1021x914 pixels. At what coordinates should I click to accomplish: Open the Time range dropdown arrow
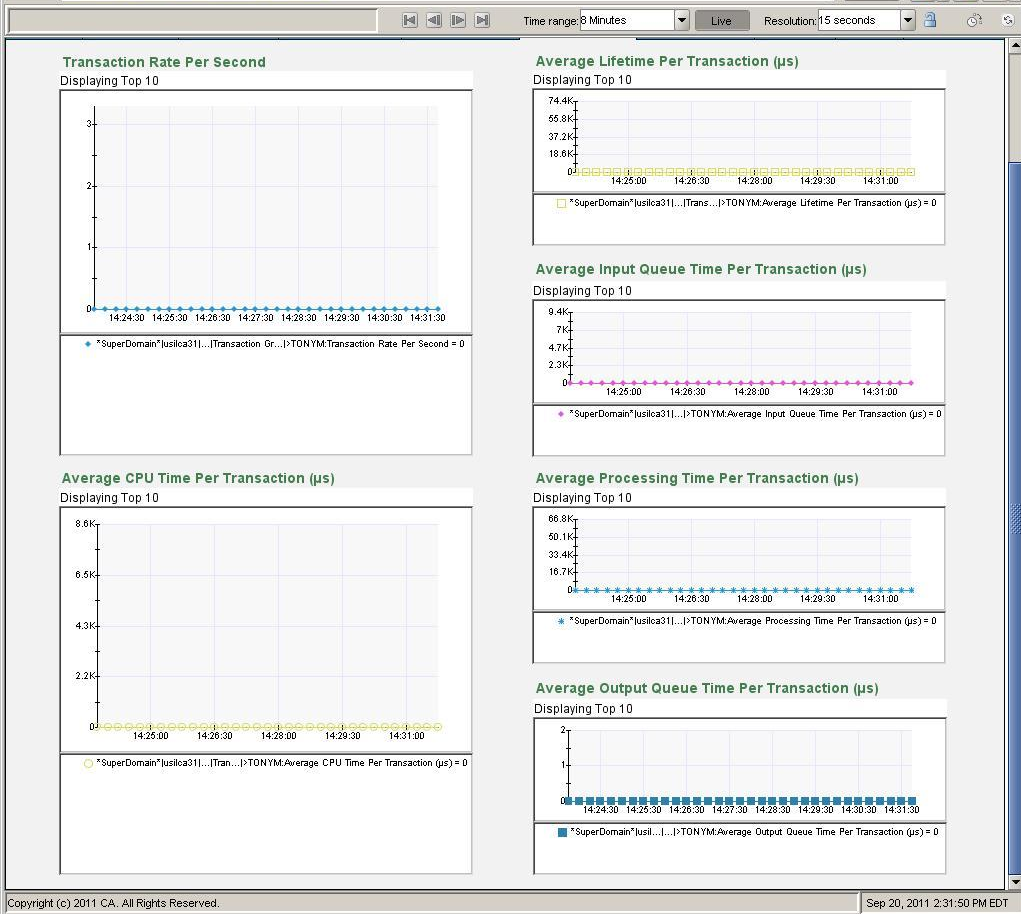click(682, 20)
